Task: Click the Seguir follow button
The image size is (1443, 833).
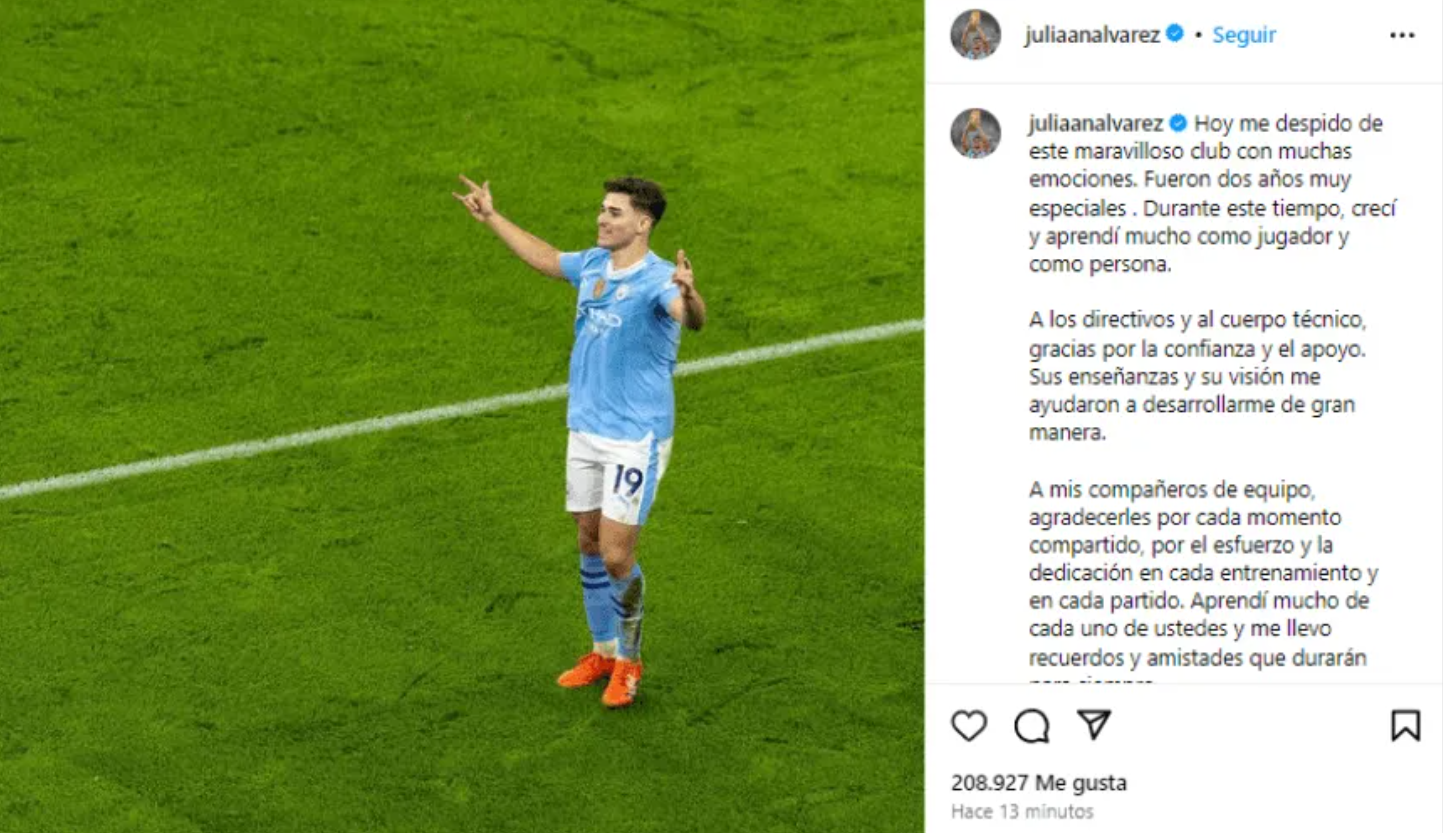Action: [1244, 35]
